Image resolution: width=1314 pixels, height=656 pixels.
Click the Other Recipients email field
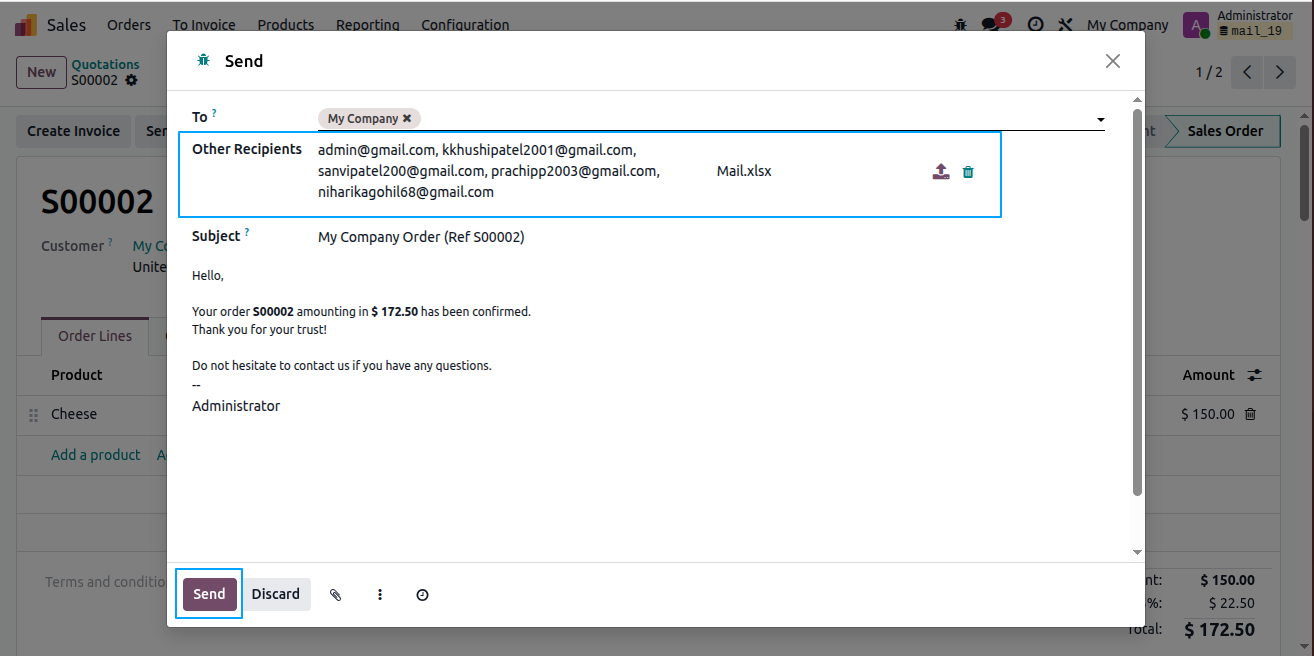(490, 171)
